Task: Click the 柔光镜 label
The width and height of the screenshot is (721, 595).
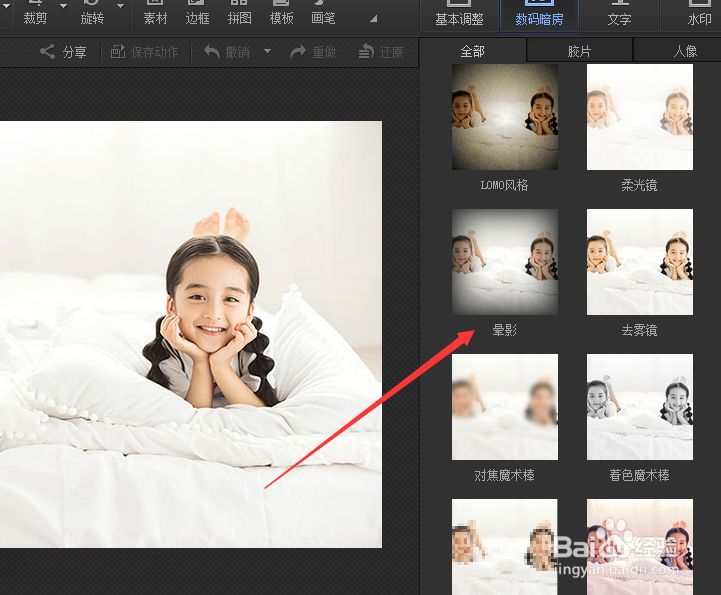Action: 640,185
